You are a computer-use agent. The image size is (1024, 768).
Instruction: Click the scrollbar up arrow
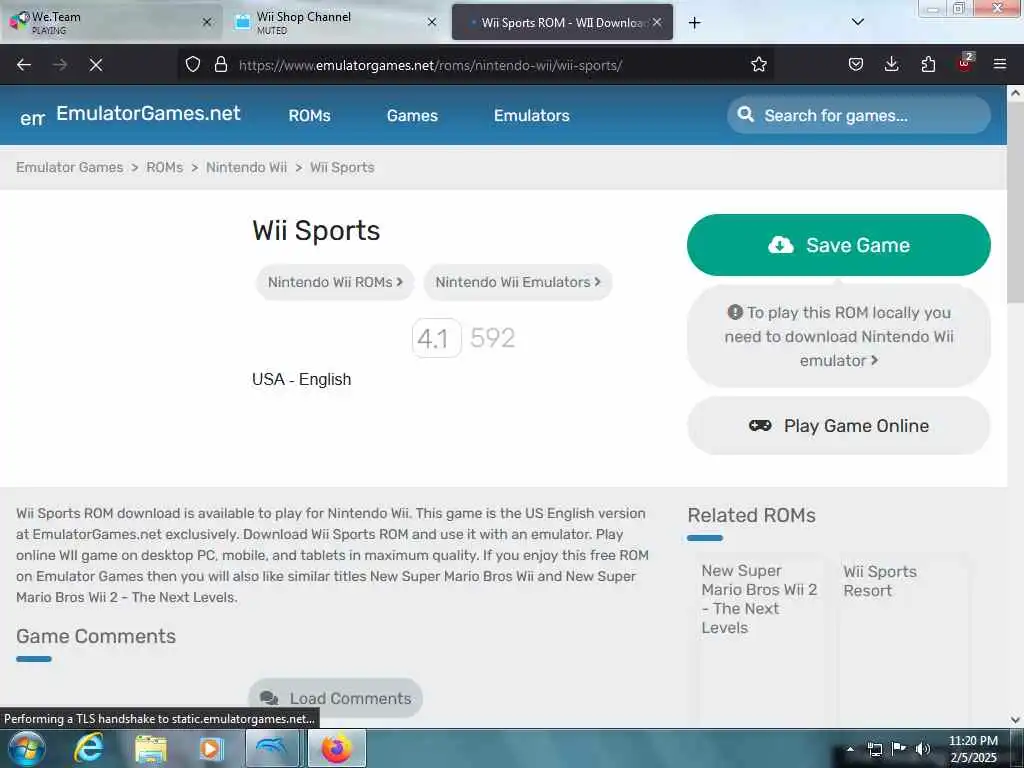pos(1015,93)
